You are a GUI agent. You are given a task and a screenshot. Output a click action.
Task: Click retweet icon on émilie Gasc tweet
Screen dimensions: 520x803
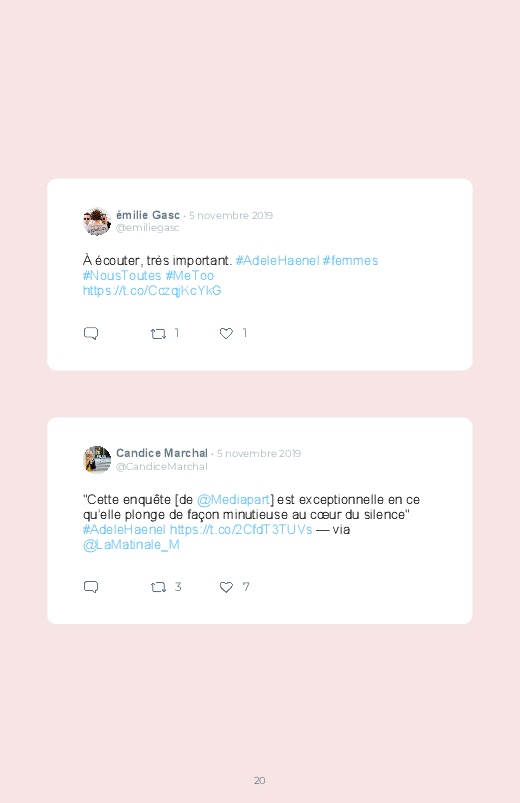point(158,334)
